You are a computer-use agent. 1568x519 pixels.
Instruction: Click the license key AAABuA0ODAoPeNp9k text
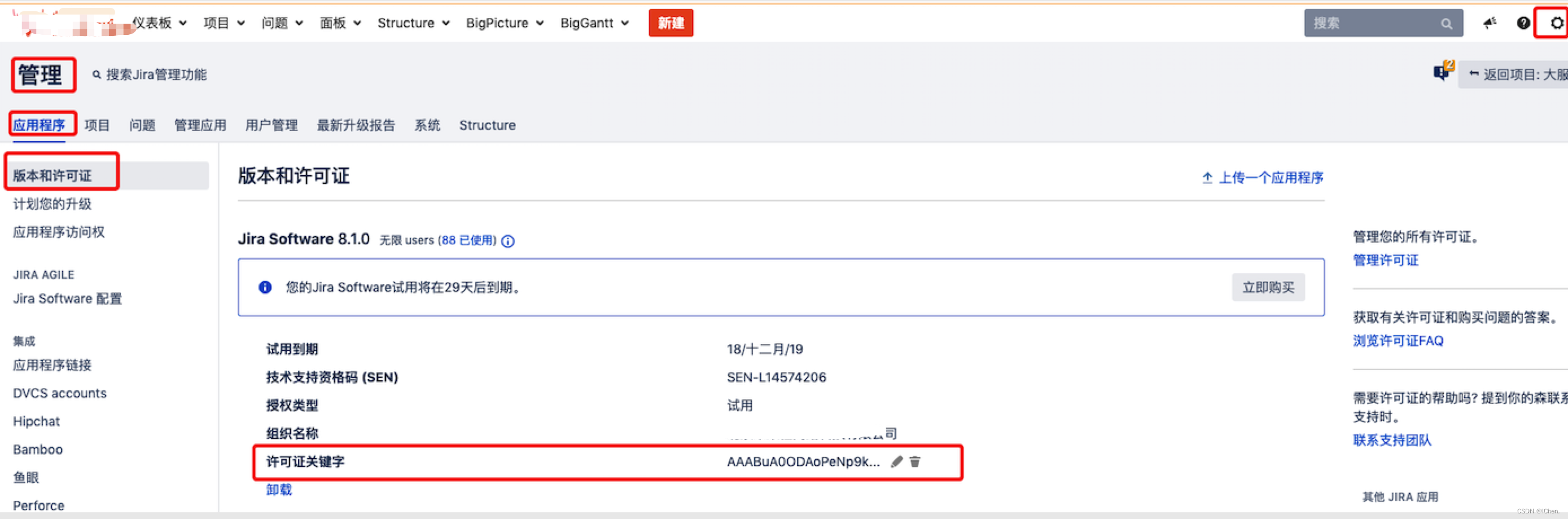tap(804, 461)
